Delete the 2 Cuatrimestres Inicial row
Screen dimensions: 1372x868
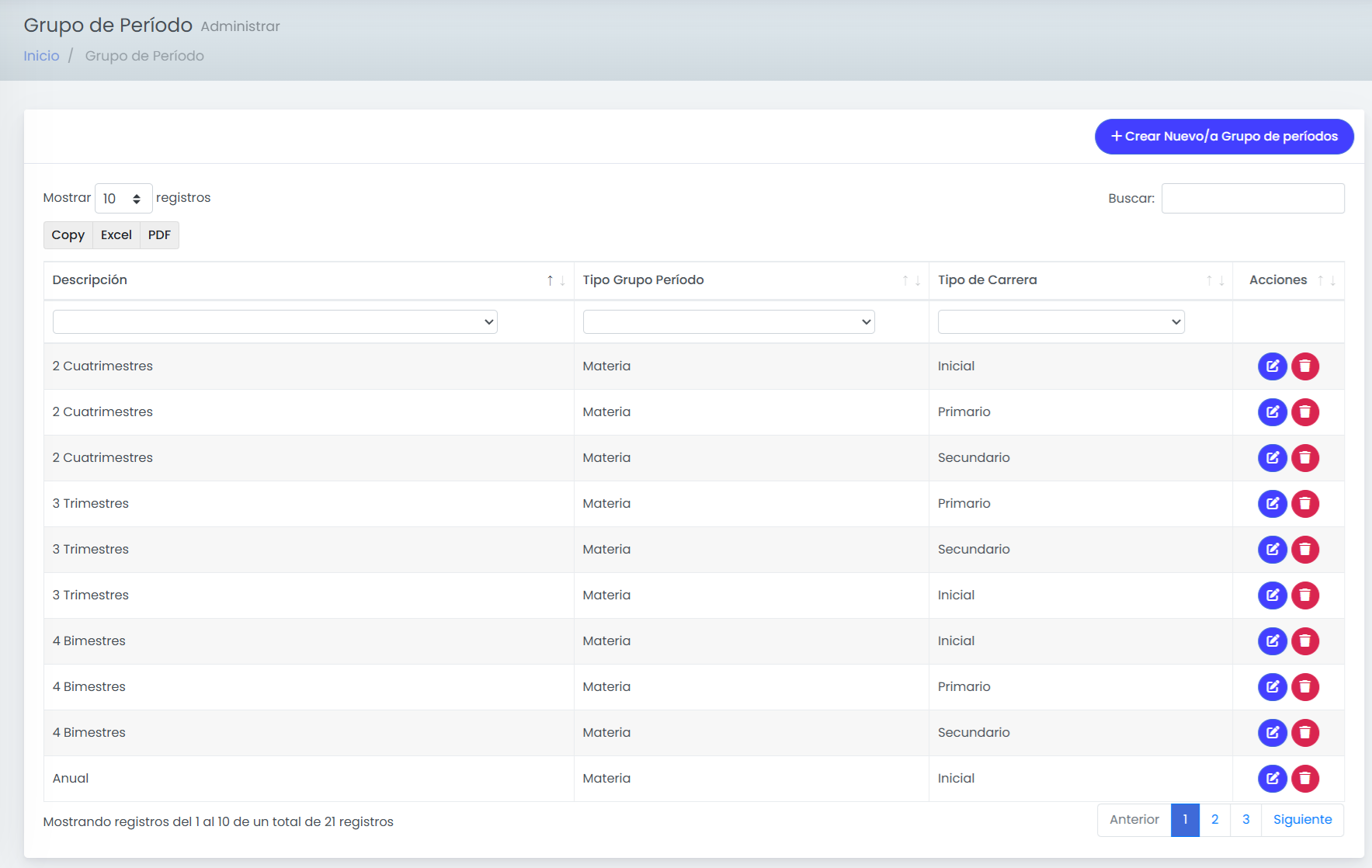(x=1305, y=366)
